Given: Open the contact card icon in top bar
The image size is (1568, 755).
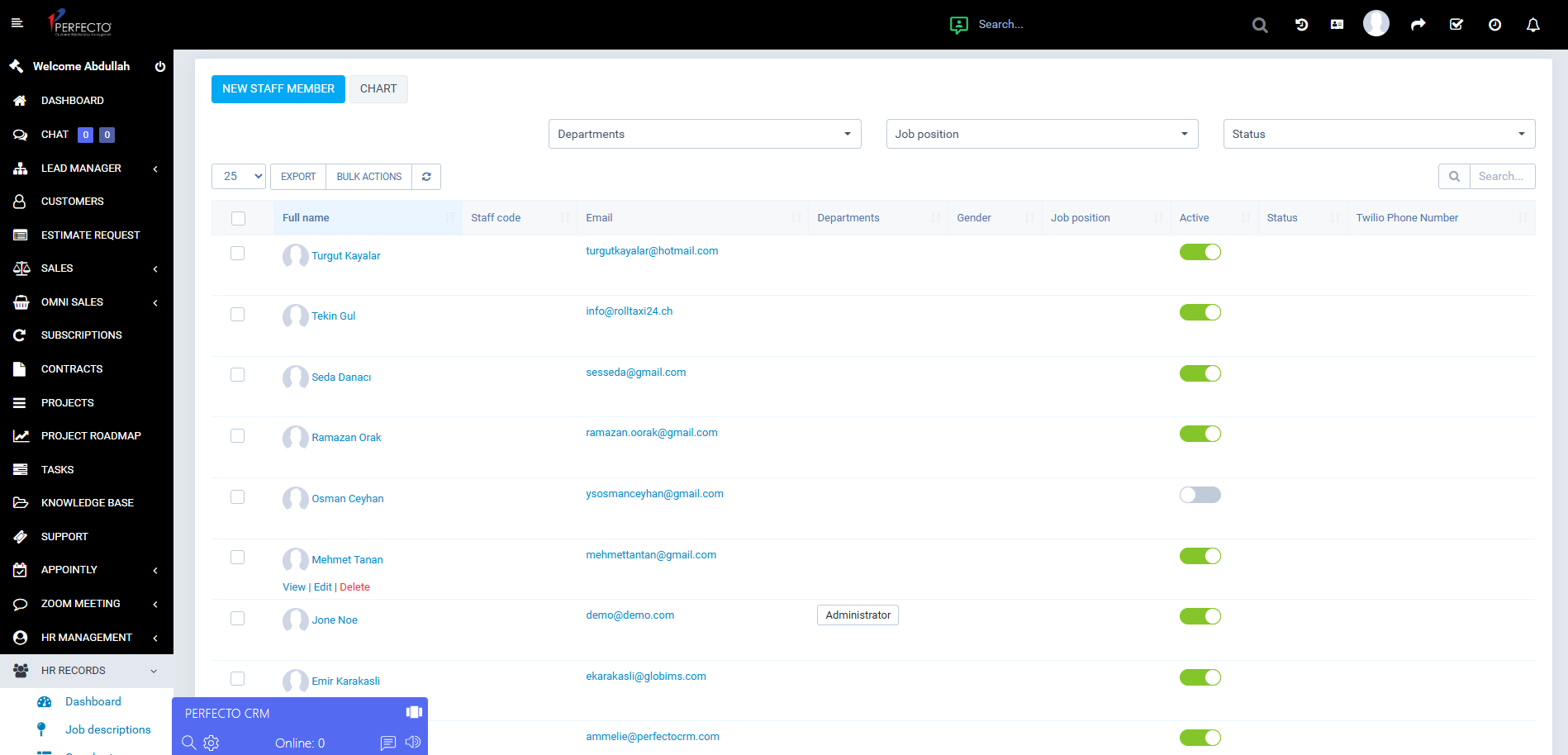Looking at the screenshot, I should click(1337, 25).
